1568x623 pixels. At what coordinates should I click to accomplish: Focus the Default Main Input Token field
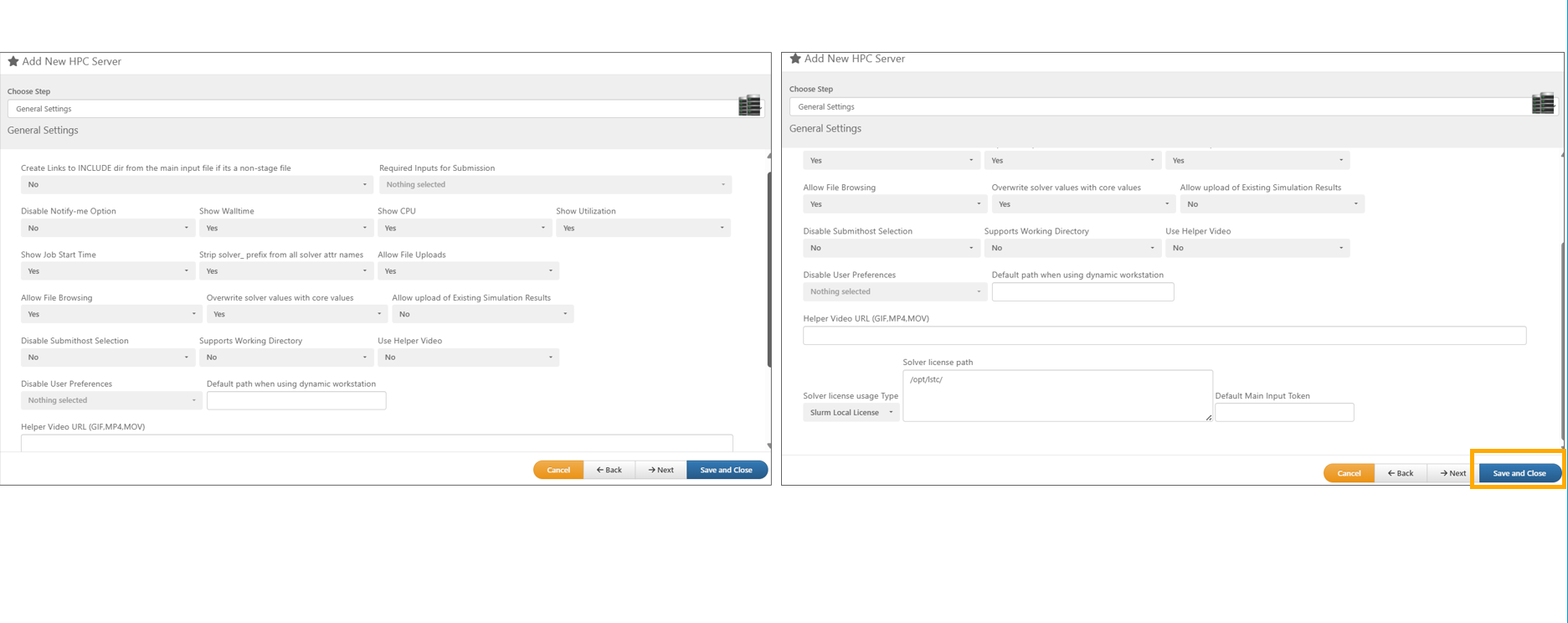tap(1283, 412)
